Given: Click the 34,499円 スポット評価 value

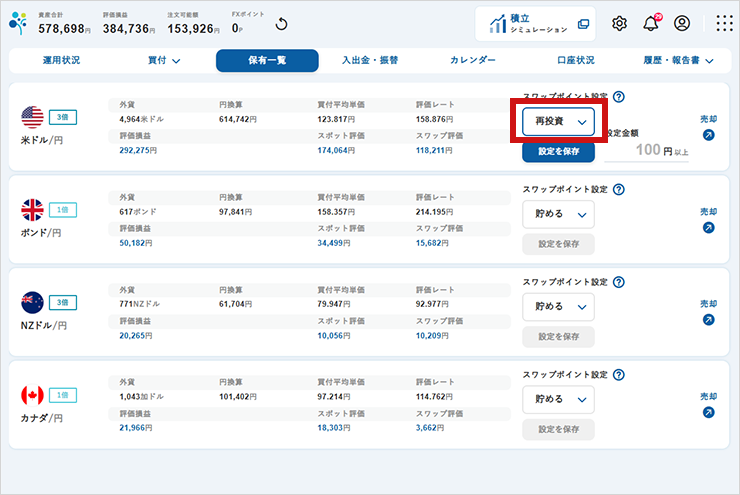Looking at the screenshot, I should pos(334,243).
